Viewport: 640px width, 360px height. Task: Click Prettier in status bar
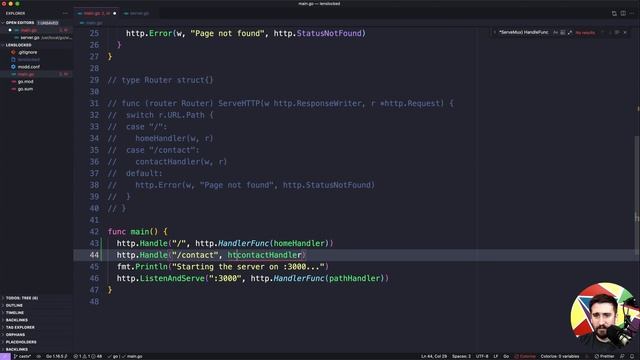coord(604,356)
